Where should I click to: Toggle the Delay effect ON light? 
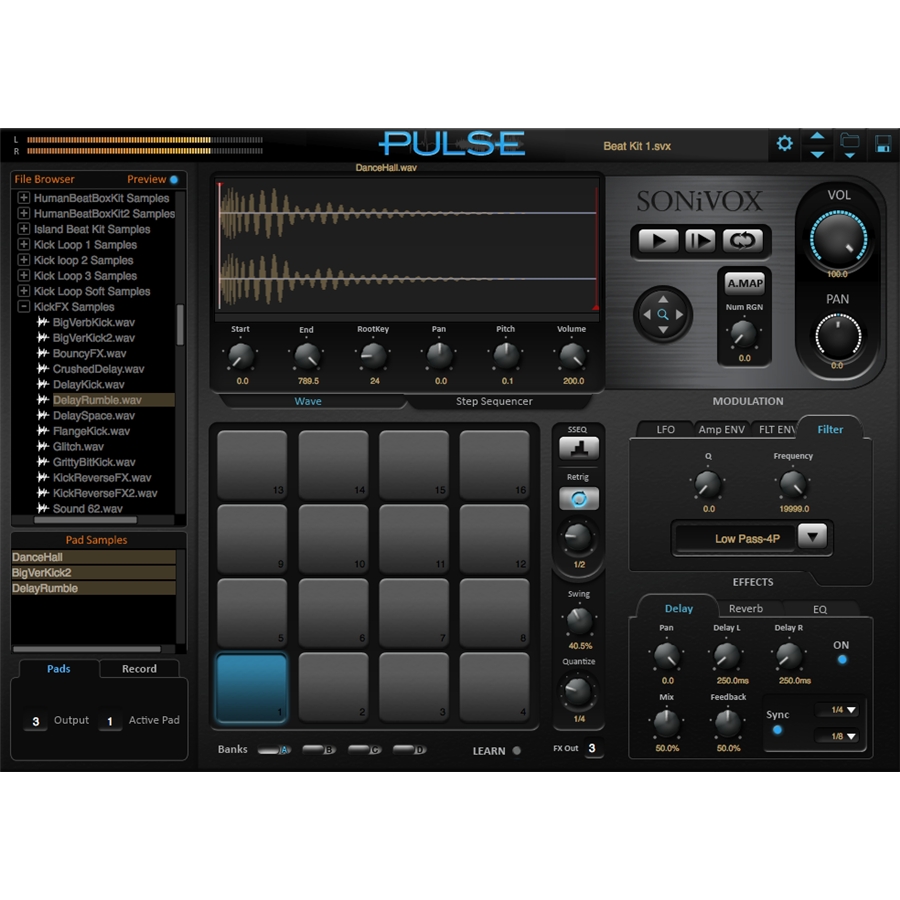click(842, 660)
